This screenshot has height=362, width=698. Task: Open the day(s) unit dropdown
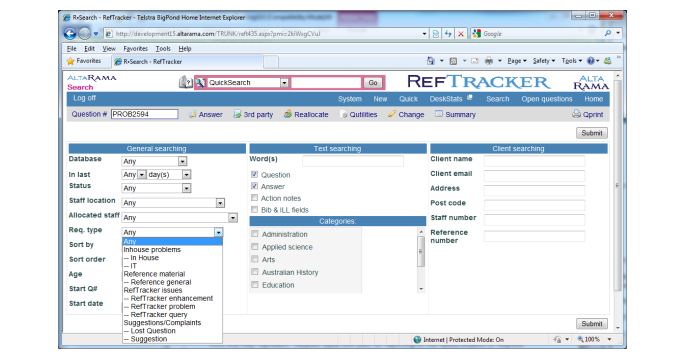tap(187, 175)
